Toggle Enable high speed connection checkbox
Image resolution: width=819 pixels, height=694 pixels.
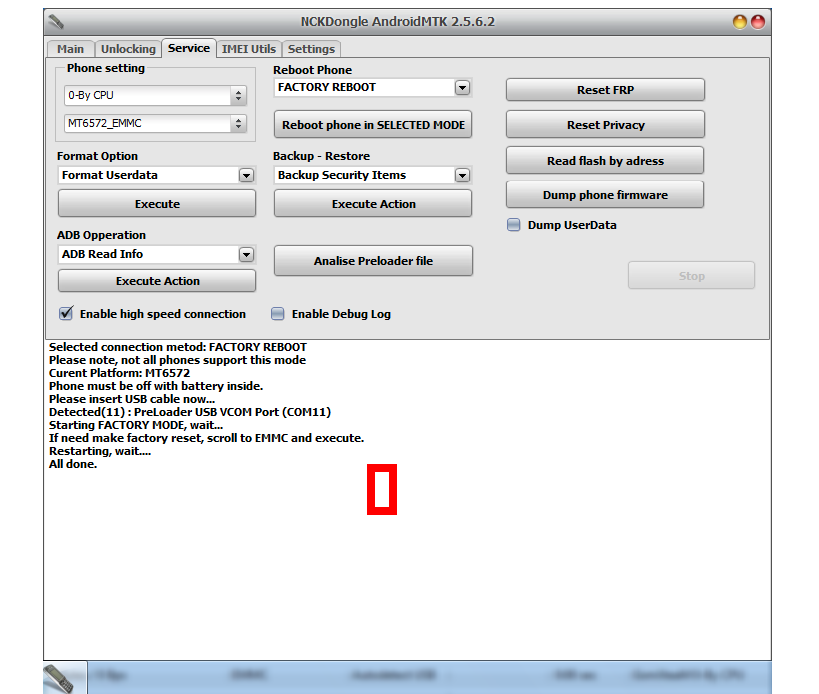click(66, 313)
